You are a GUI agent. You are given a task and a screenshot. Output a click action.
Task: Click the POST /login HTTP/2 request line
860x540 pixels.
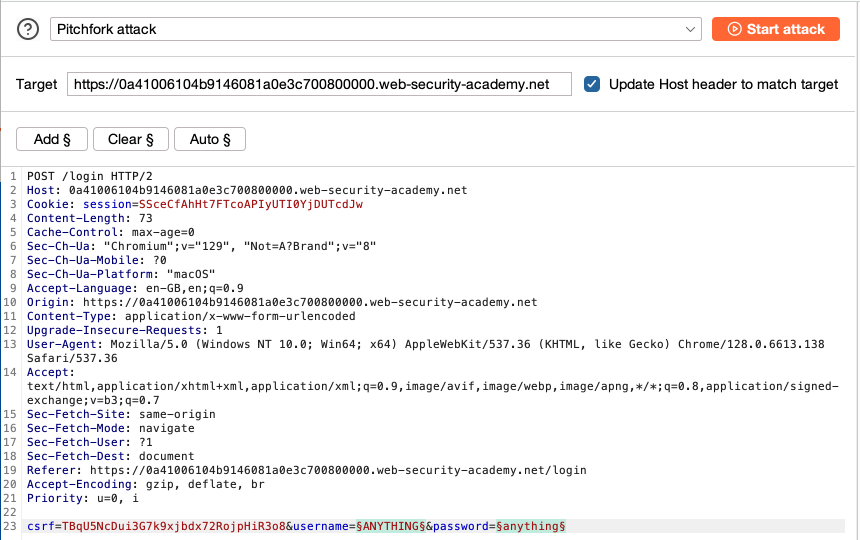(x=90, y=177)
